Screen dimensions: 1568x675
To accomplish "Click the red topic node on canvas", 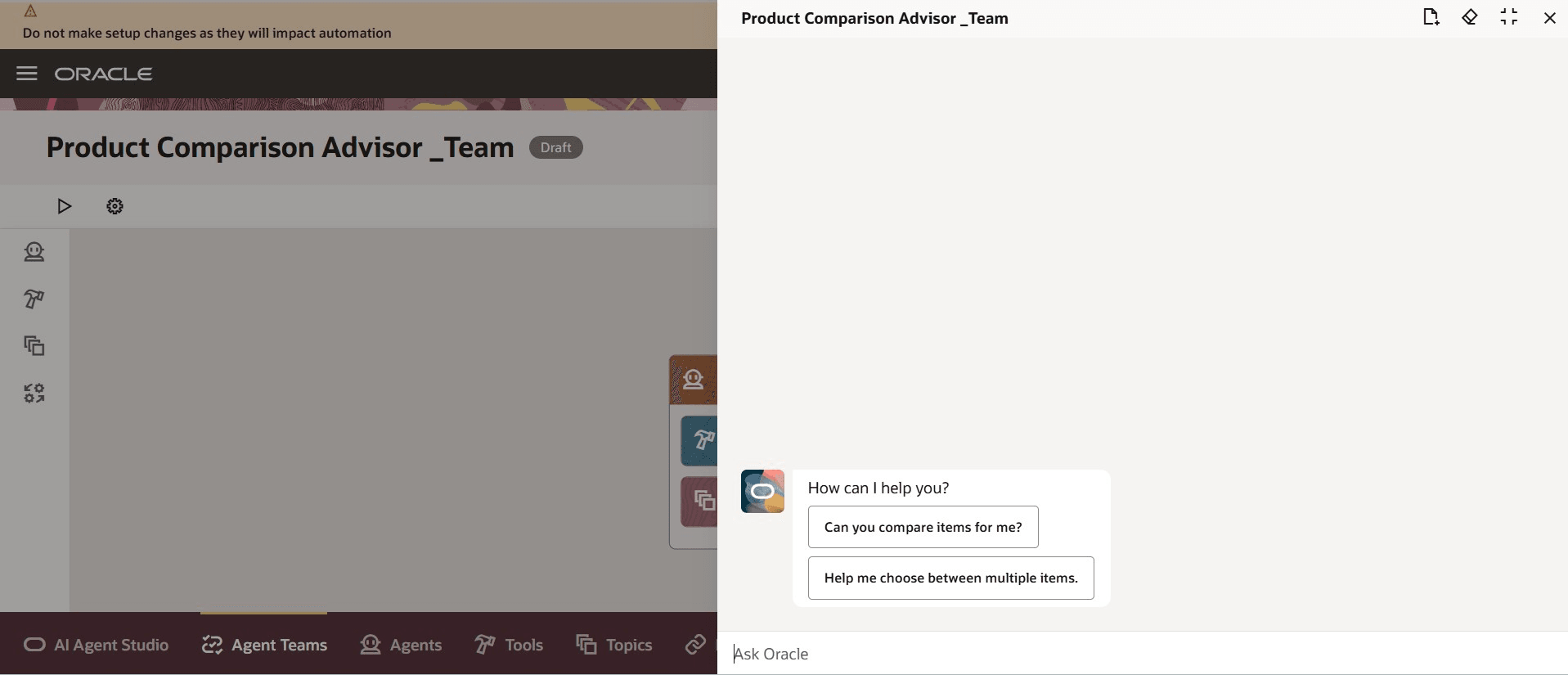I will 699,501.
